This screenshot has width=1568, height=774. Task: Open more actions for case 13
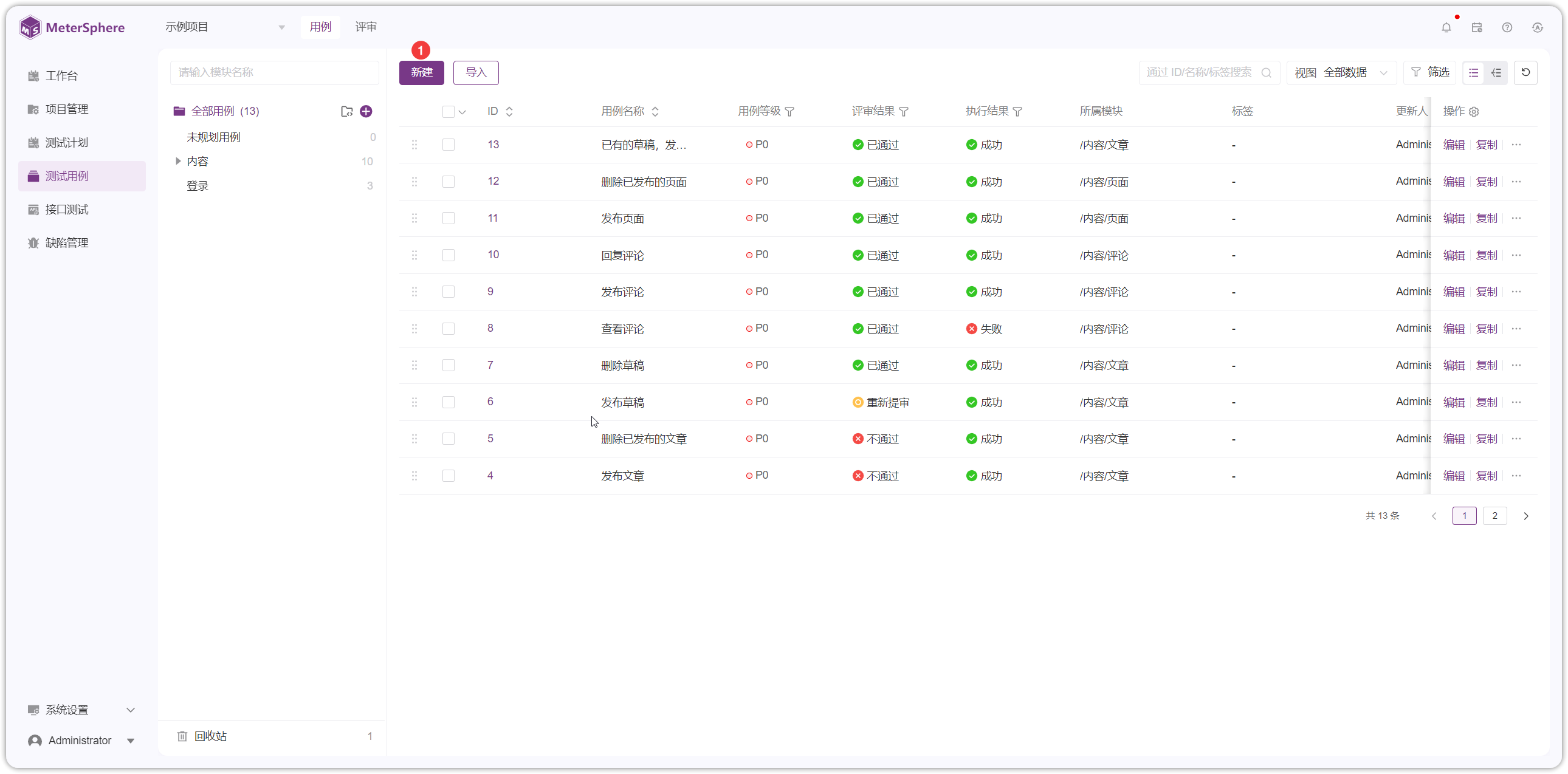(x=1516, y=145)
